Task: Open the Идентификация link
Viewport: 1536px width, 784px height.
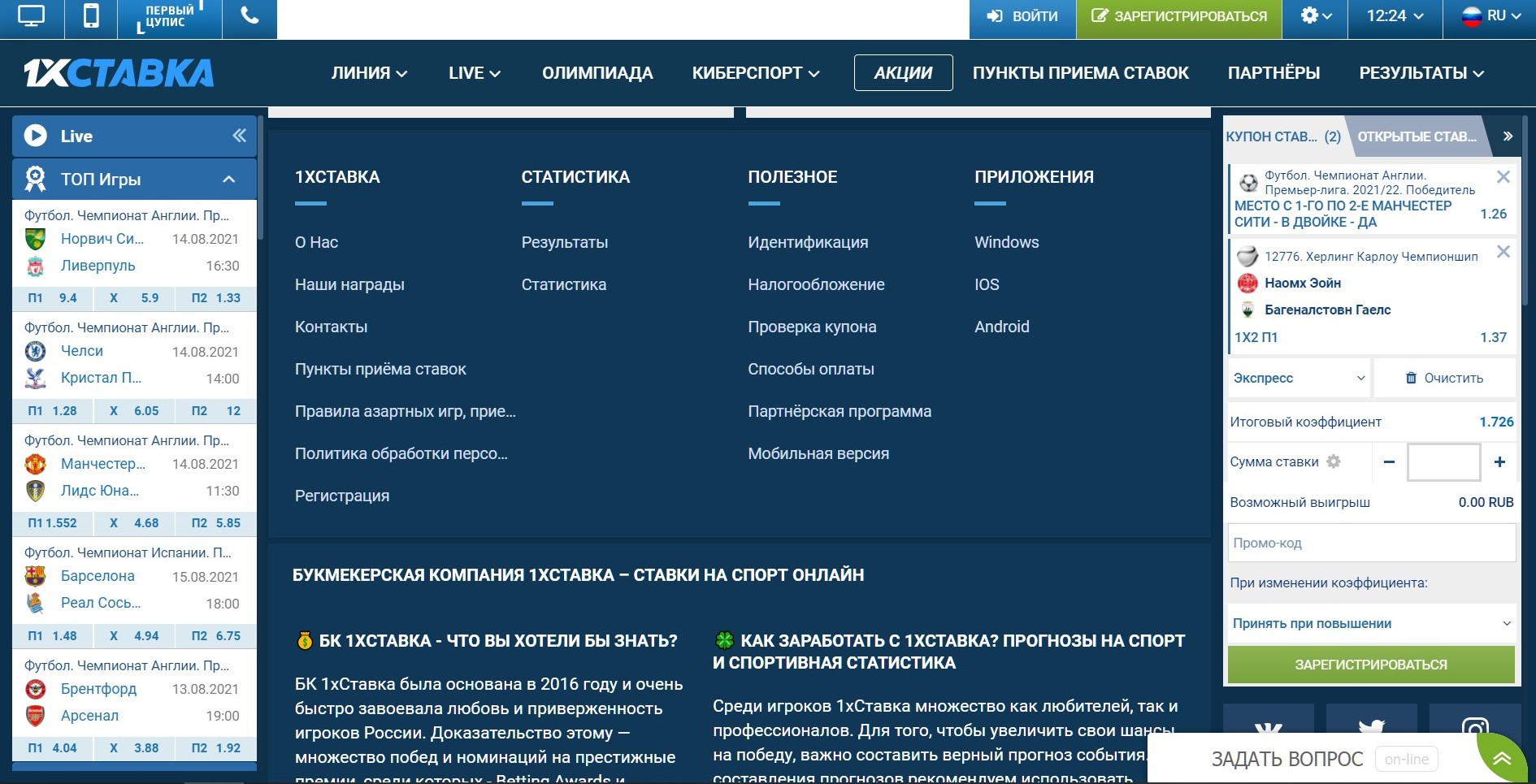Action: click(808, 242)
